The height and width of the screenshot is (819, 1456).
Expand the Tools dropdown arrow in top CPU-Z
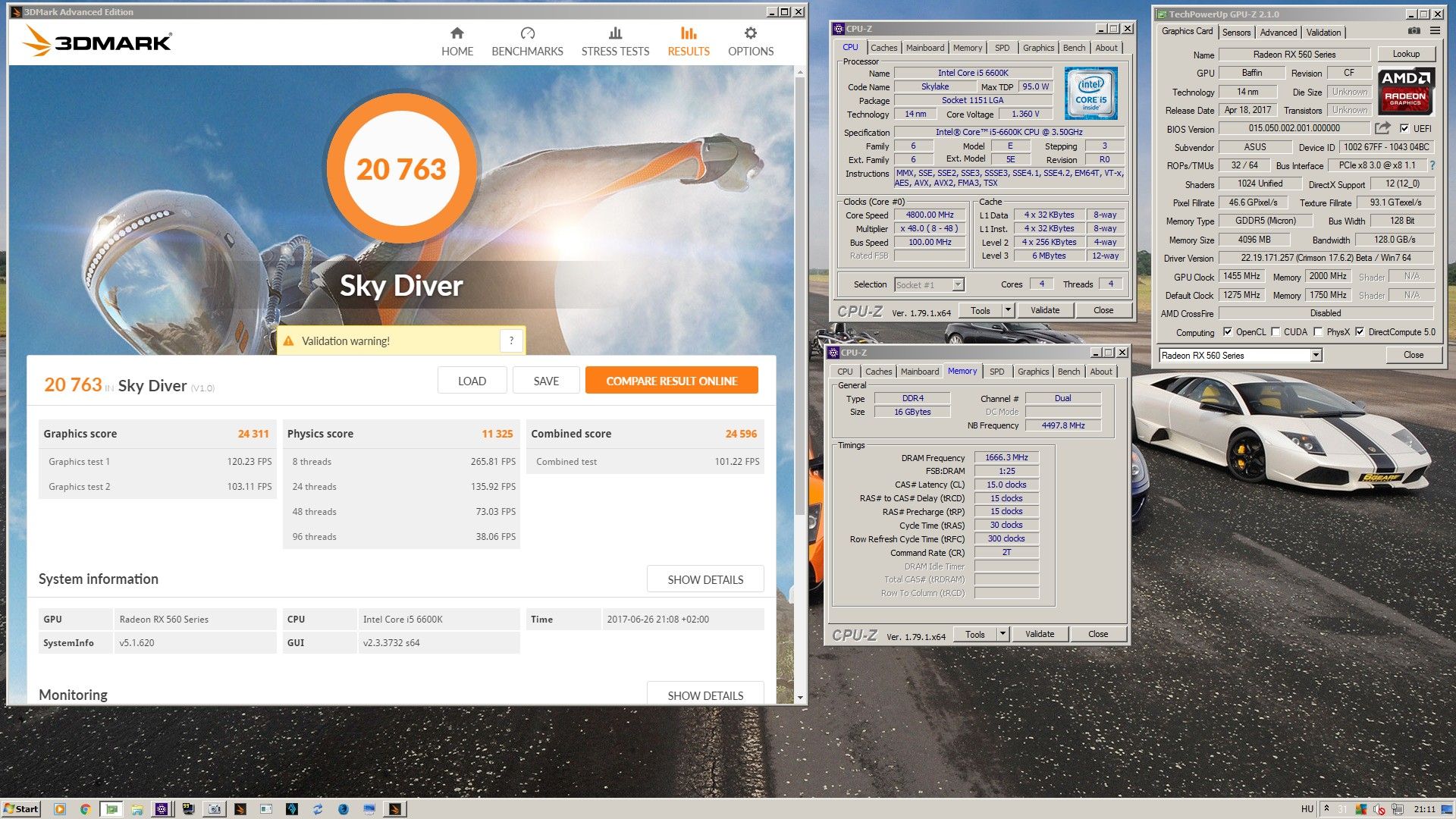click(x=1008, y=310)
